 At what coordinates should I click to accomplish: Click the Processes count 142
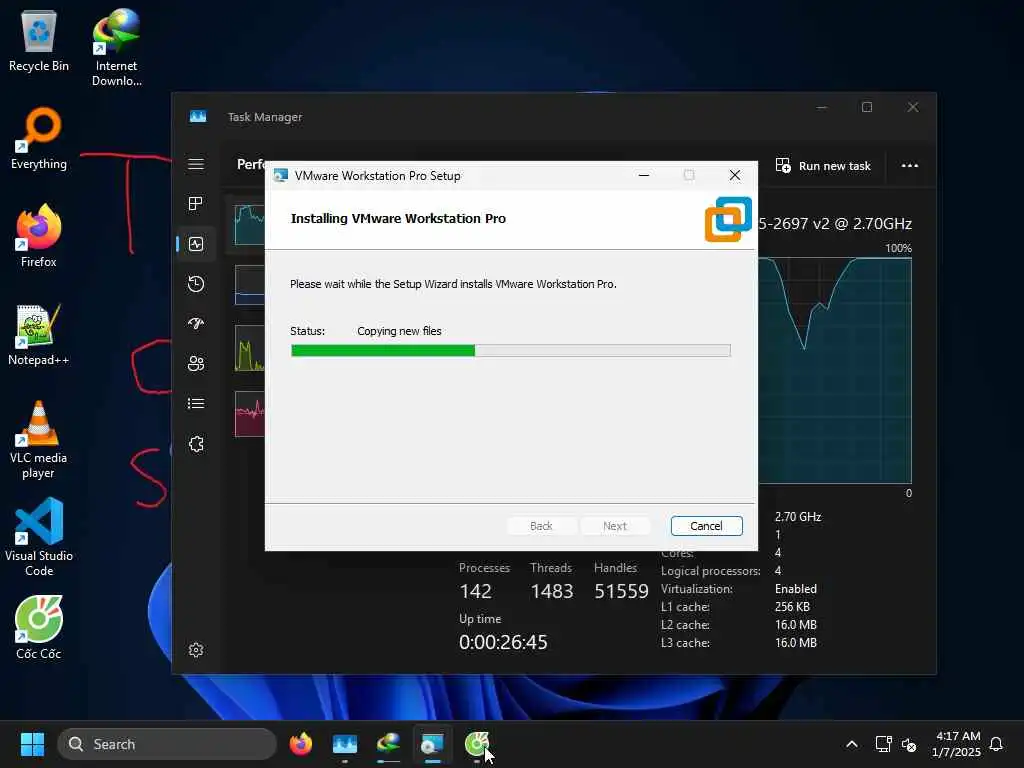tap(475, 591)
